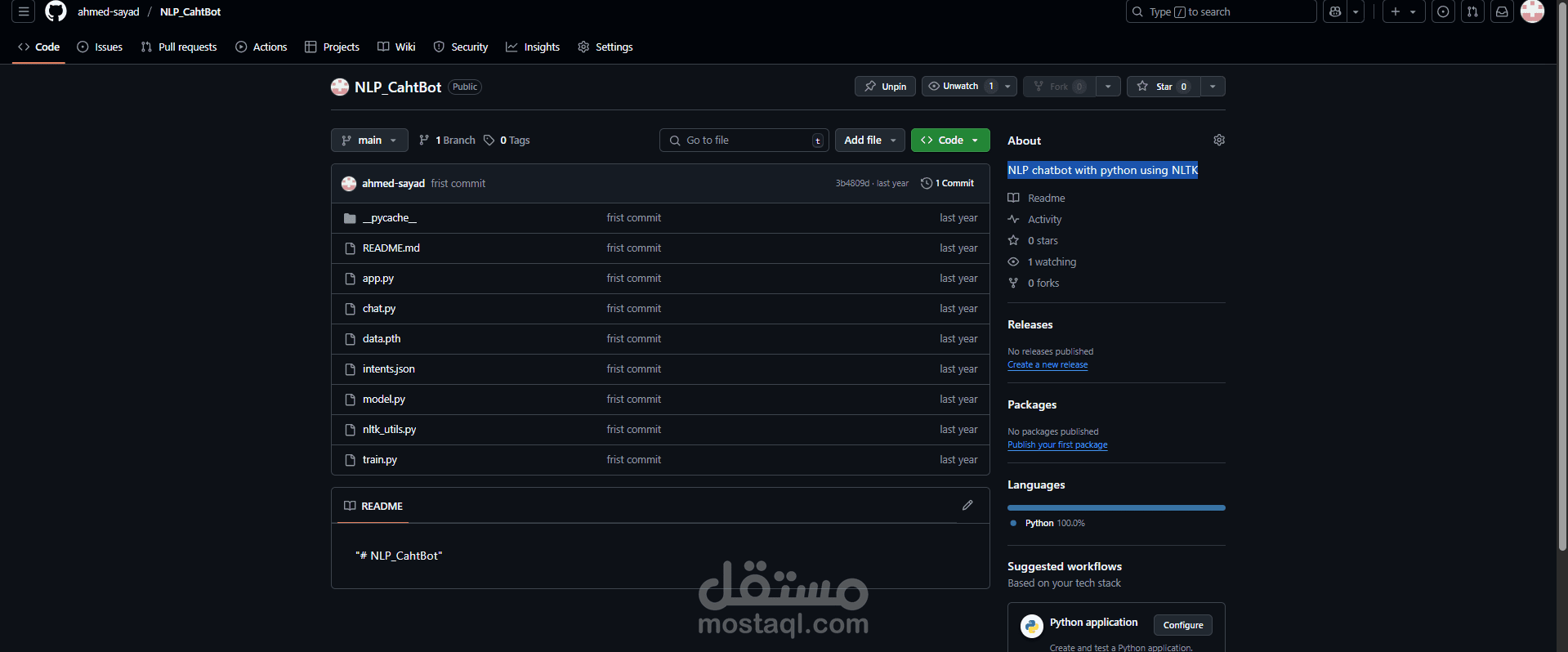Open the Projects tab

tap(332, 47)
